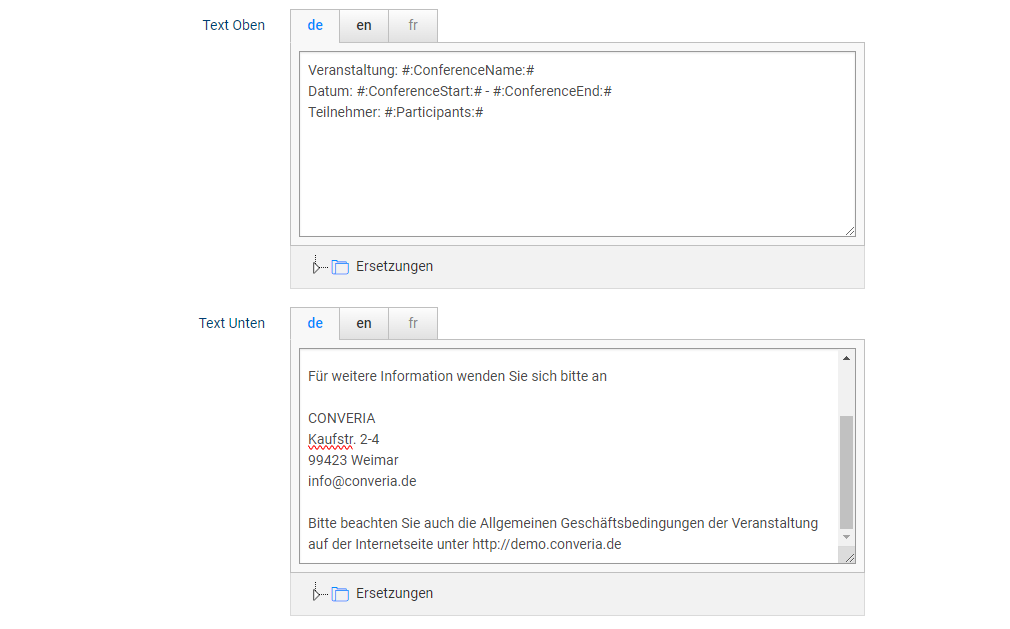Select the Ersetzungen item below Text Unten
The height and width of the screenshot is (629, 1010).
coord(394,594)
